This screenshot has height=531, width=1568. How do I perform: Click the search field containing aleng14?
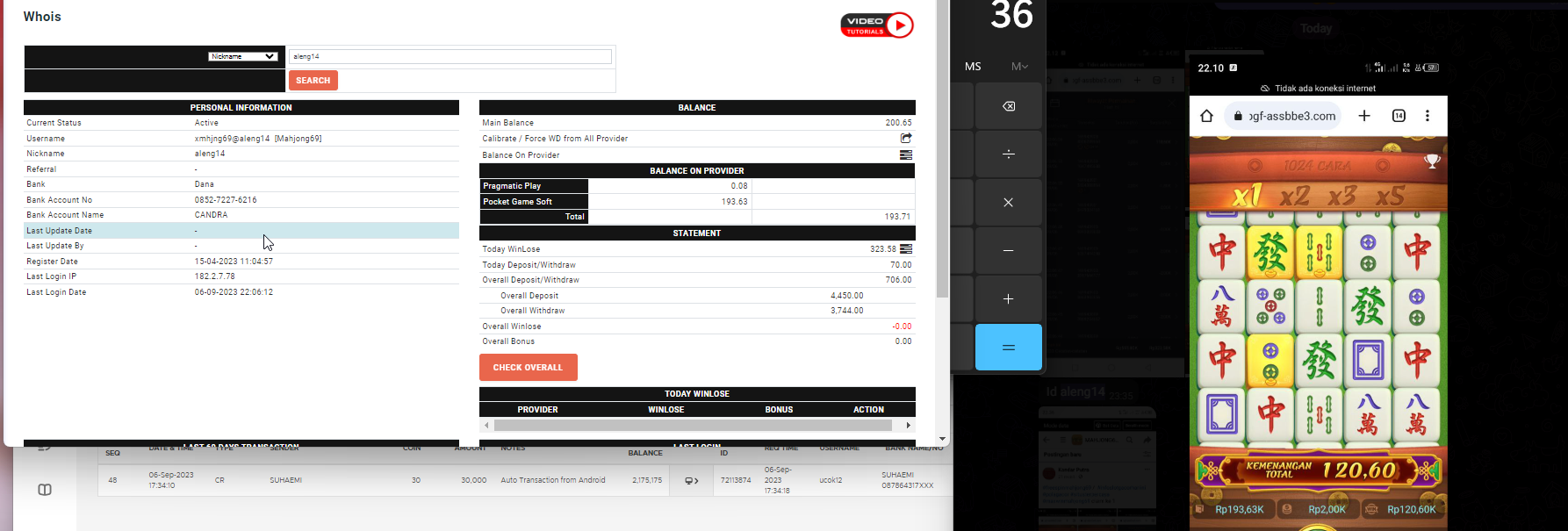[450, 56]
